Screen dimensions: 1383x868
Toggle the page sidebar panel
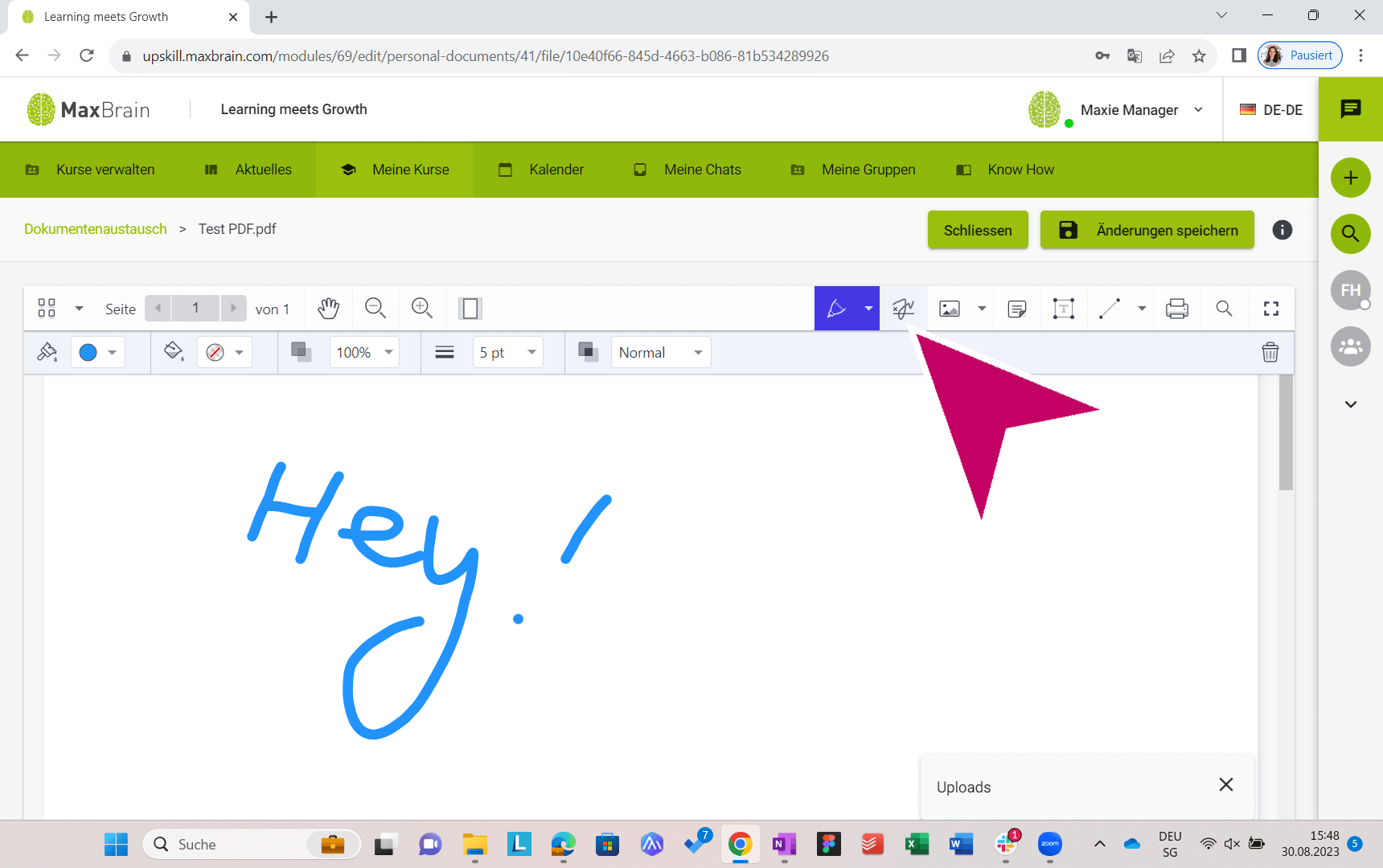click(470, 309)
